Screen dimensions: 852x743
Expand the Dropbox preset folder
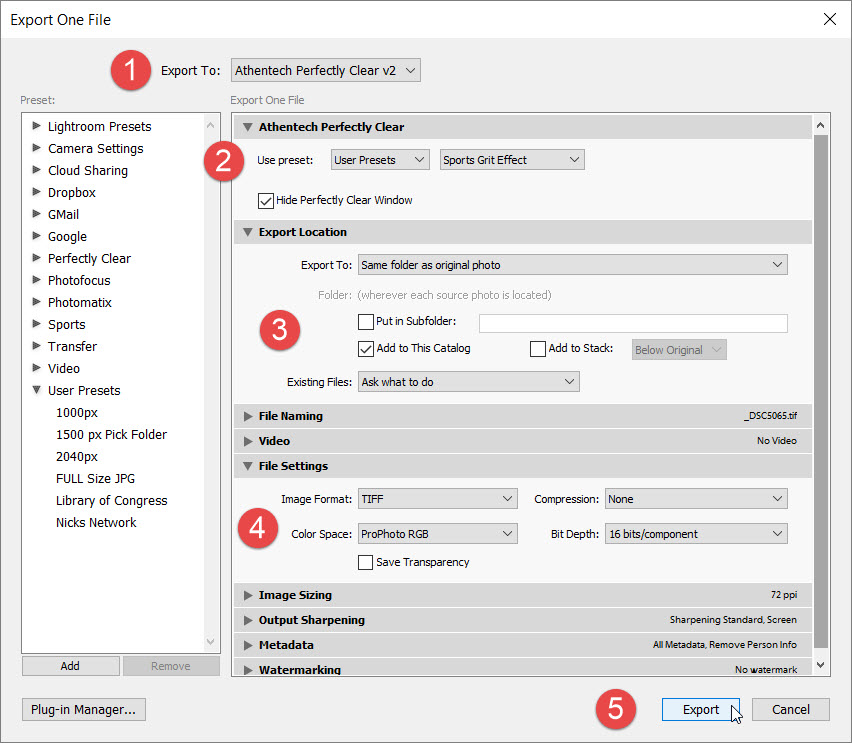coord(36,192)
